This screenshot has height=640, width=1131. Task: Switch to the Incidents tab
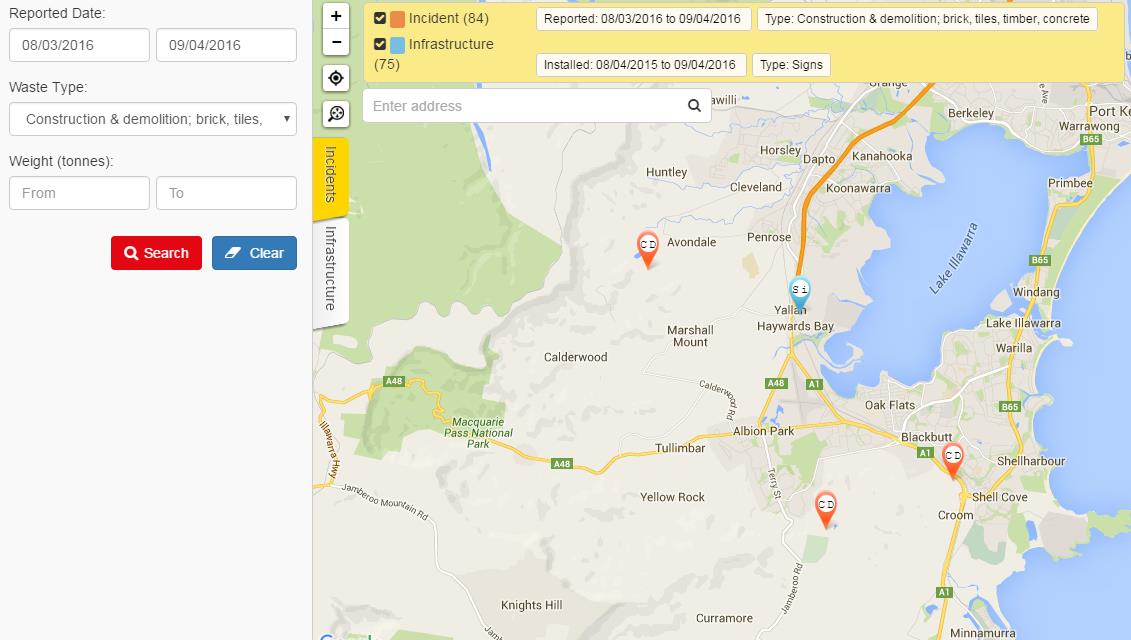point(331,177)
